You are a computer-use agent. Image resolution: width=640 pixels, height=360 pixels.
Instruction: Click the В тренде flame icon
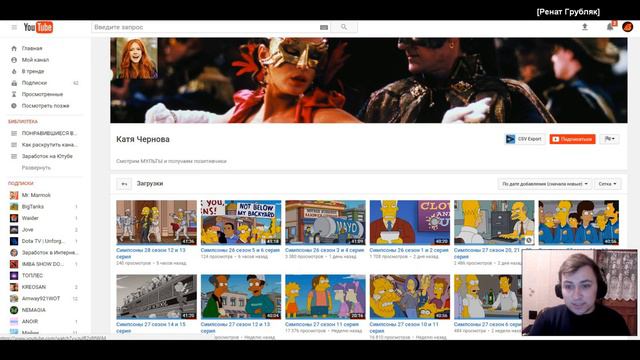[x=14, y=71]
